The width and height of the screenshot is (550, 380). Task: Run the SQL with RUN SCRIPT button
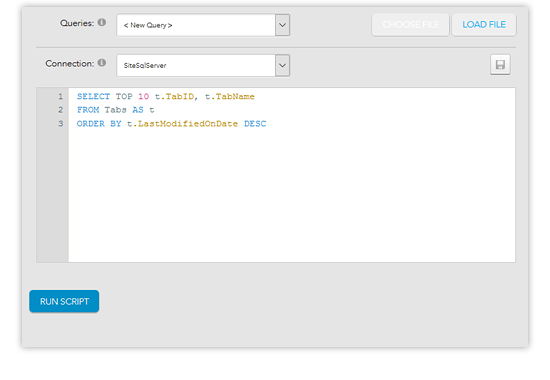pyautogui.click(x=64, y=301)
